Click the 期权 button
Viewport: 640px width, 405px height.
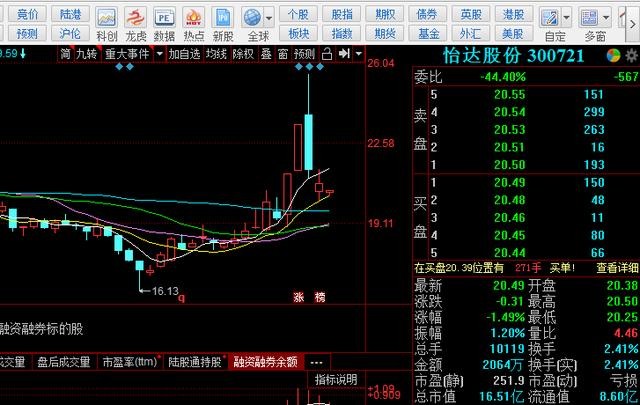pos(385,14)
